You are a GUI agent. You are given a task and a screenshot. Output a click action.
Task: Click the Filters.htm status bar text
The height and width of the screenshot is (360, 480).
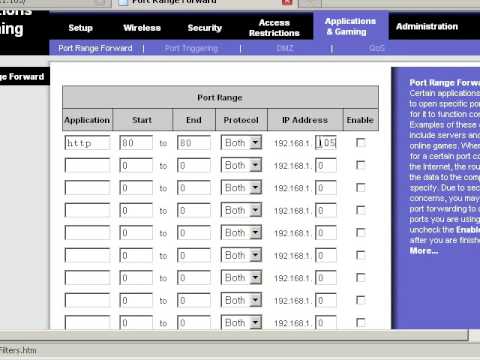point(18,350)
